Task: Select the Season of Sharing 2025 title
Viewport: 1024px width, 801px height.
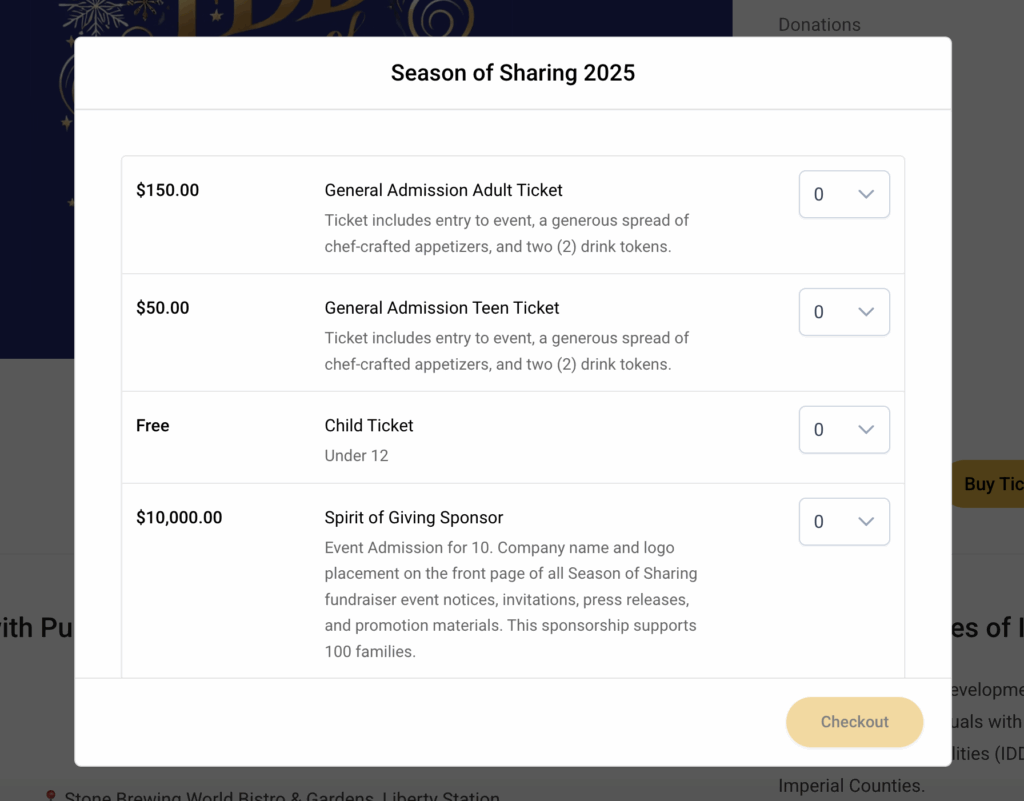Action: pos(512,72)
